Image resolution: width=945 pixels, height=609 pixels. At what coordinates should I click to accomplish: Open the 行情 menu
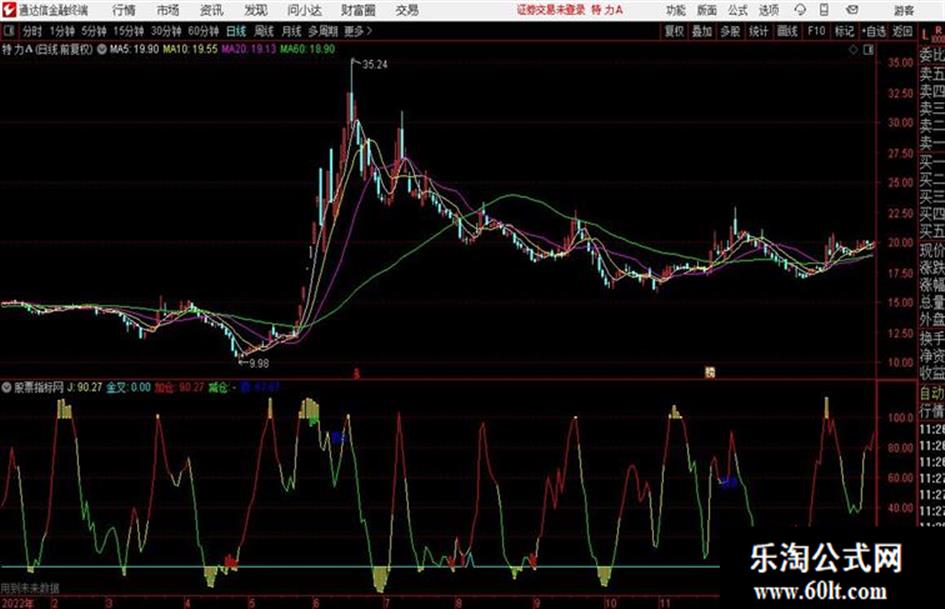click(124, 10)
